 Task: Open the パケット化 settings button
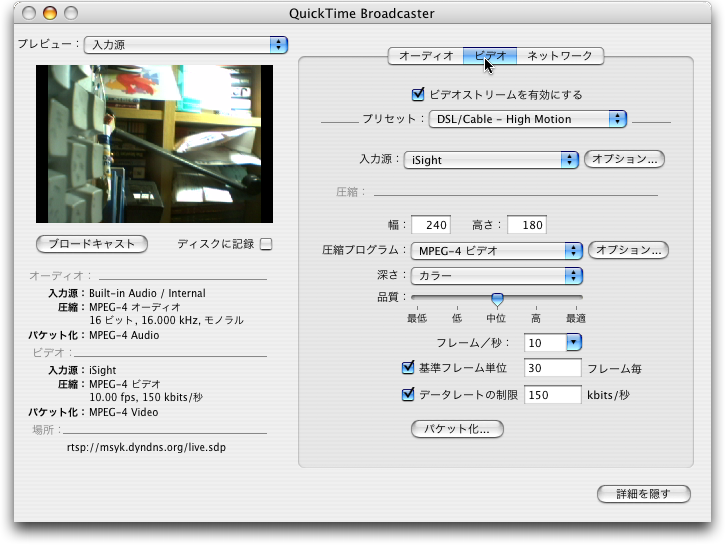click(457, 429)
